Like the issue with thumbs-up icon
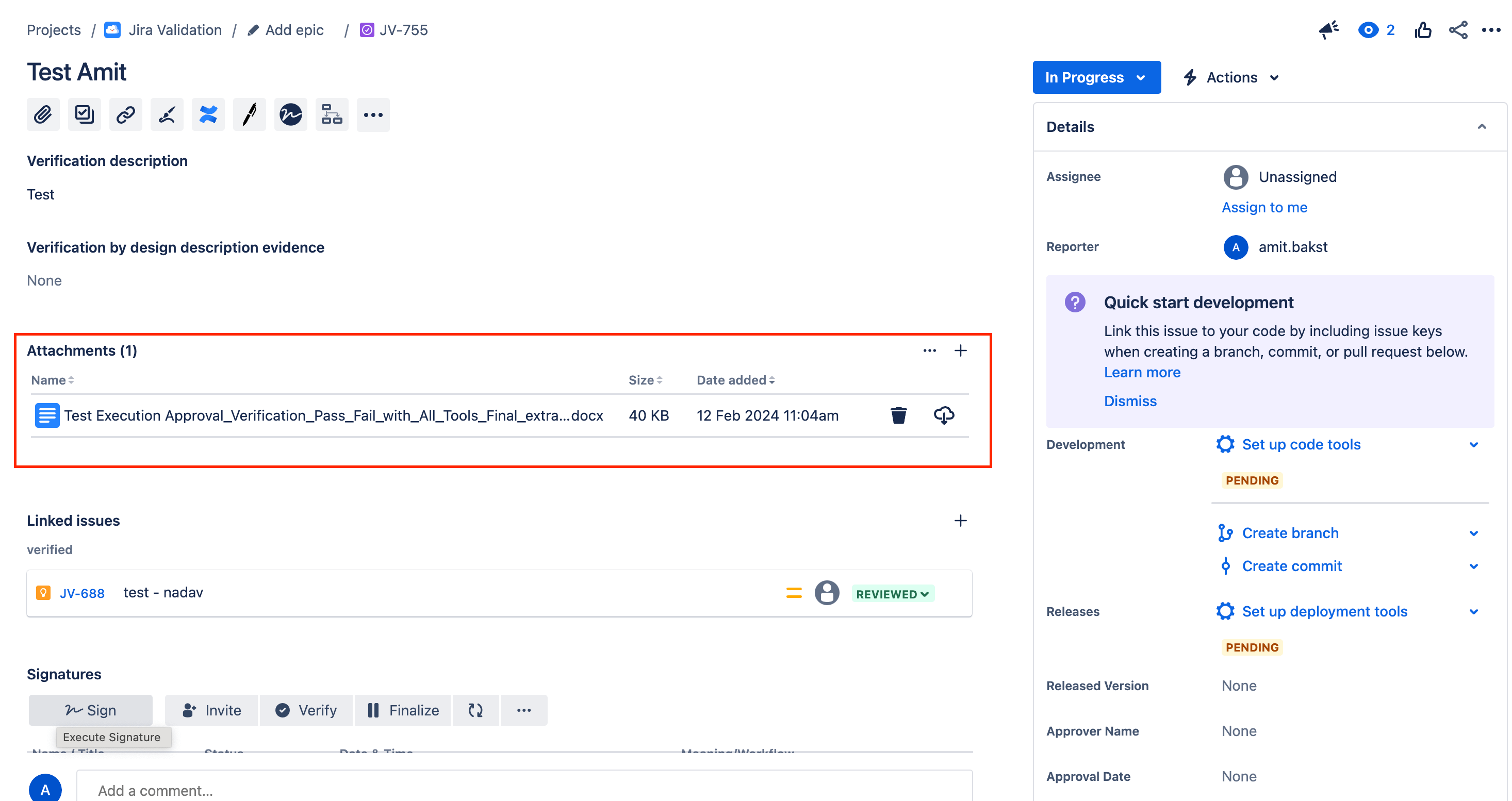Viewport: 1512px width, 801px height. click(1423, 30)
